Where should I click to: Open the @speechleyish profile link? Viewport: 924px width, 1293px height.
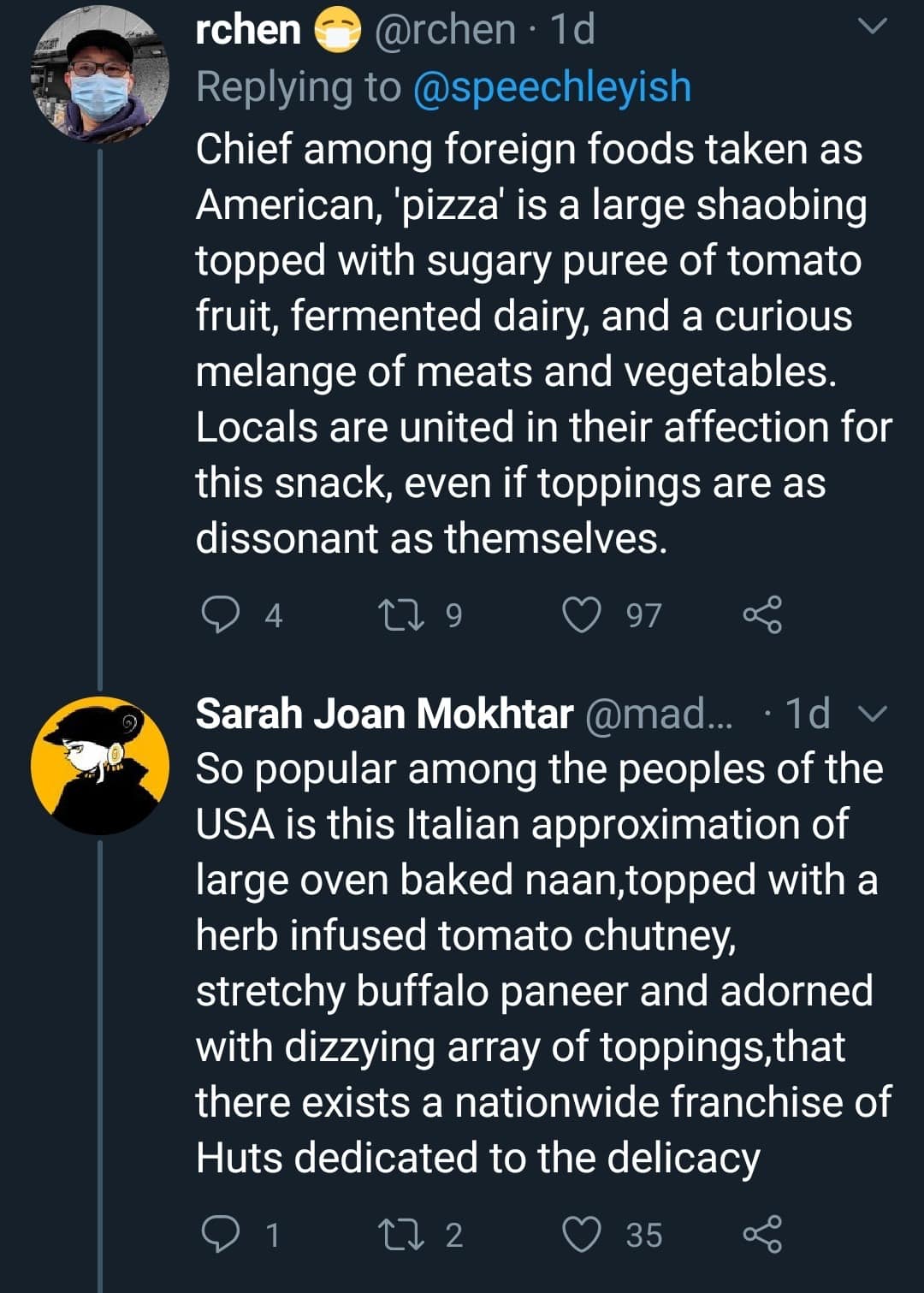pyautogui.click(x=552, y=86)
